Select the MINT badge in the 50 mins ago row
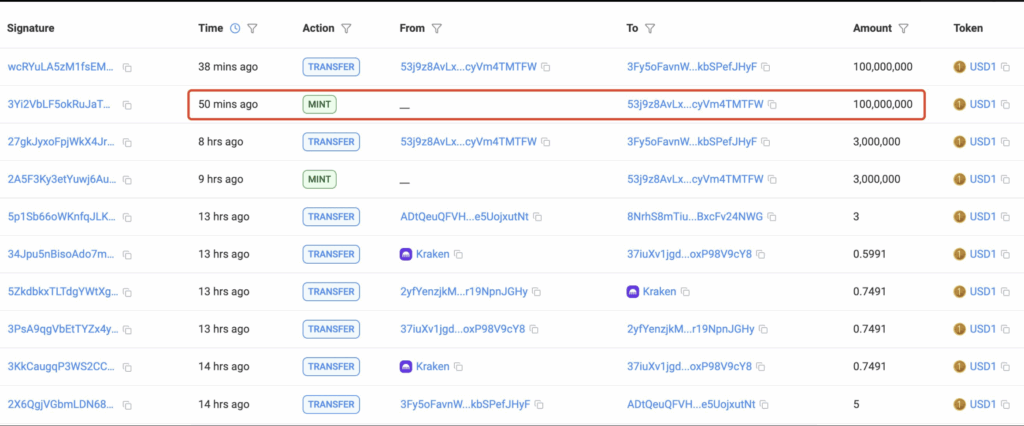This screenshot has width=1024, height=426. [319, 104]
